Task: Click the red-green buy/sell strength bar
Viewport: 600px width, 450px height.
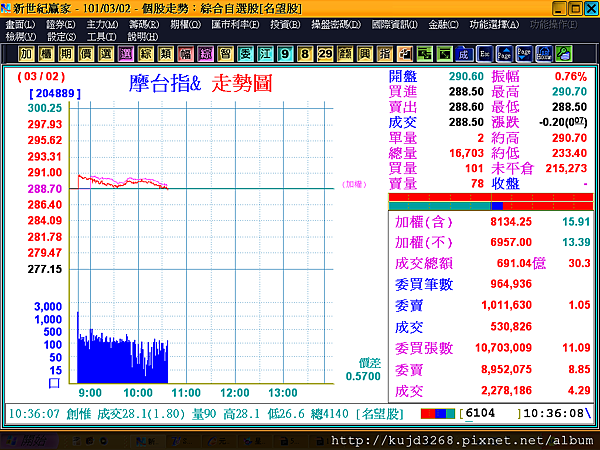Action: pyautogui.click(x=491, y=202)
